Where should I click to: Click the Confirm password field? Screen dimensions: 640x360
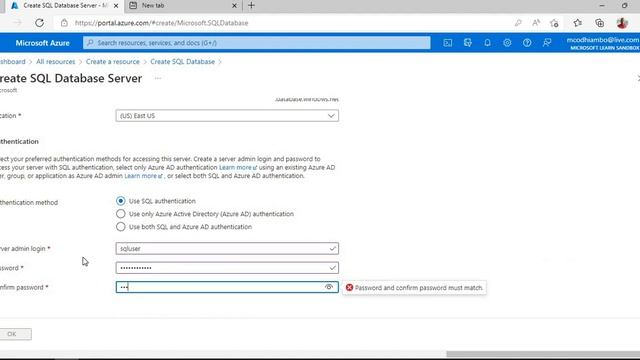pyautogui.click(x=227, y=287)
